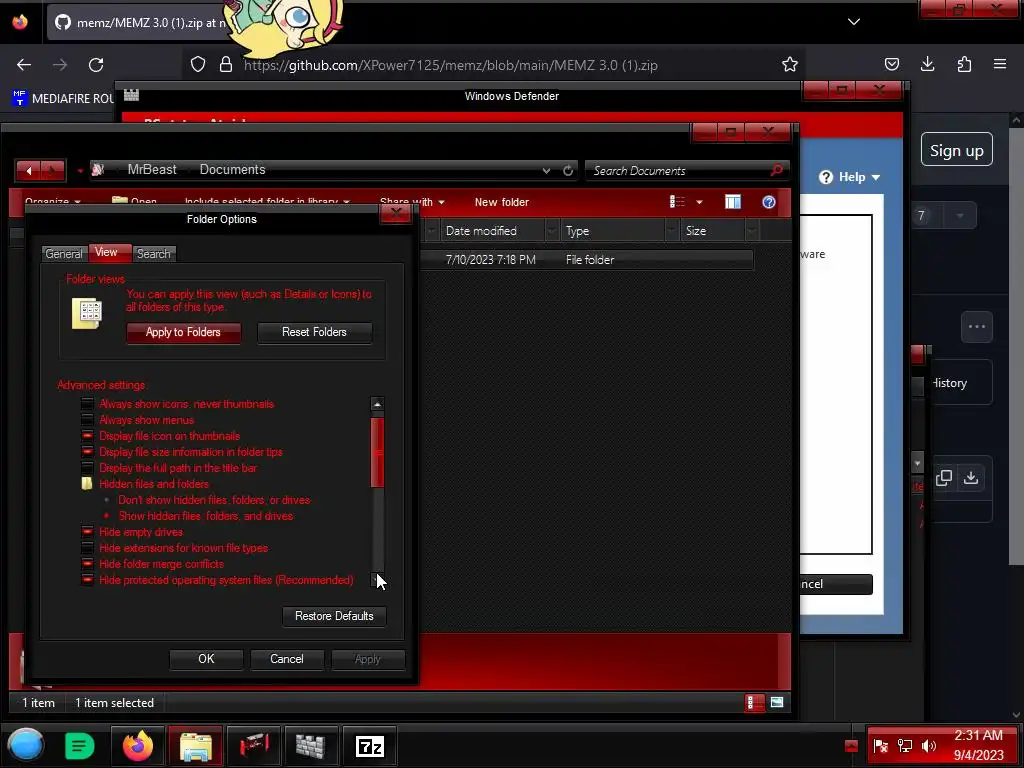Open the Help menu in Windows Defender
This screenshot has height=768, width=1024.
(850, 177)
